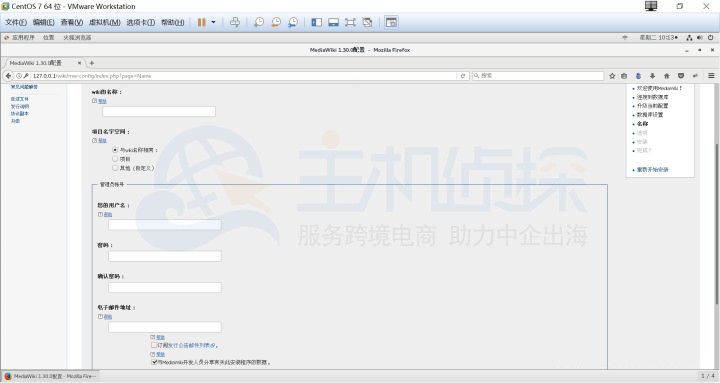Click the administrator username input field
720x383 pixels.
click(164, 225)
